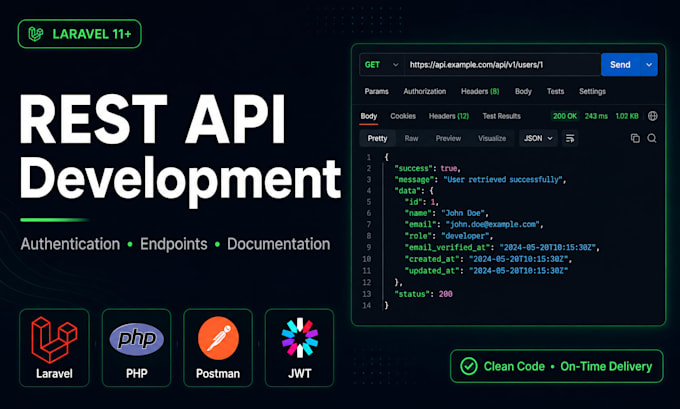Click the "id": 1 line
The width and height of the screenshot is (680, 409).
pyautogui.click(x=421, y=202)
